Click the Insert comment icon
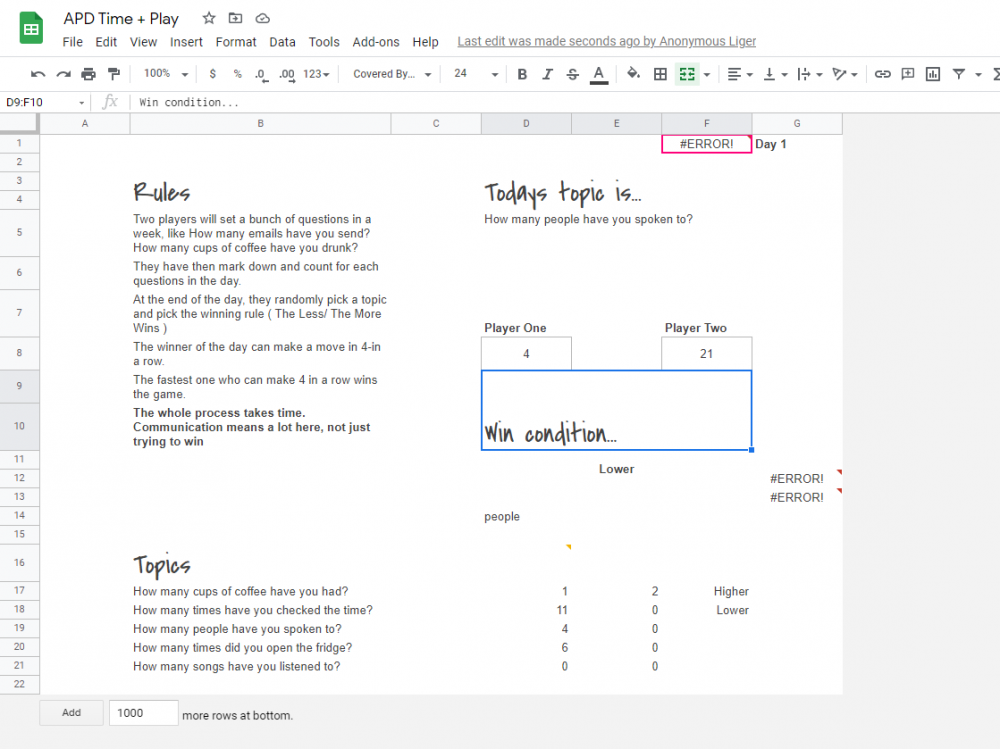This screenshot has width=1000, height=749. [x=907, y=74]
